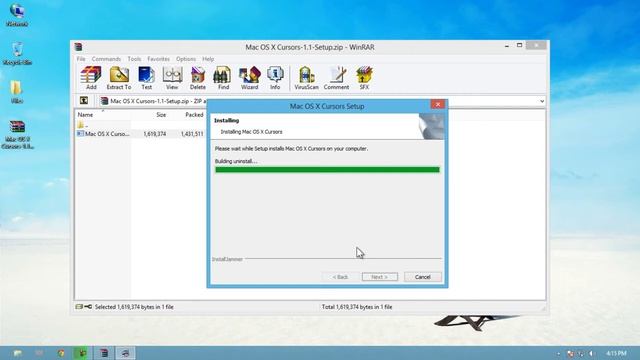Click the Back button in Setup
Screen dimensions: 640x360
(340, 277)
